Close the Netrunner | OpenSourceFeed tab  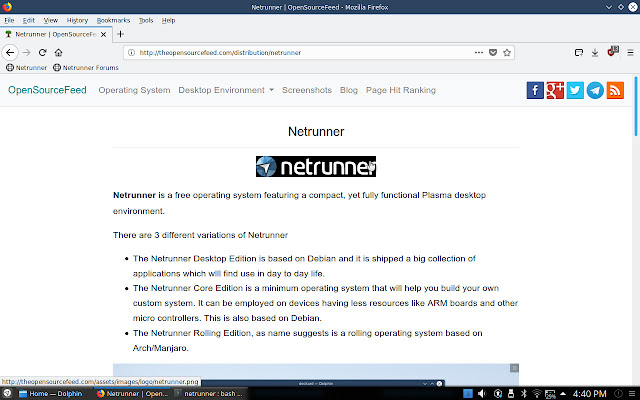tap(104, 34)
